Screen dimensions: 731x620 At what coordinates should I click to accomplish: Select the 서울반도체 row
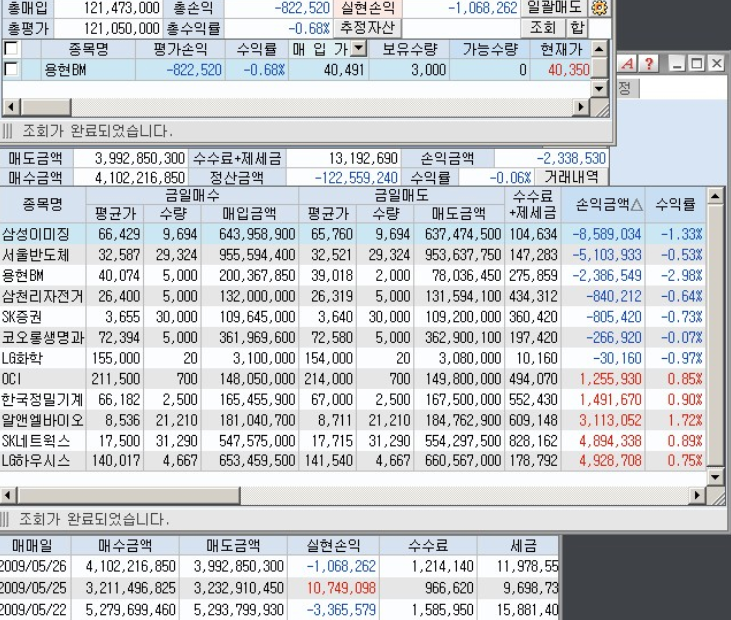coord(352,255)
